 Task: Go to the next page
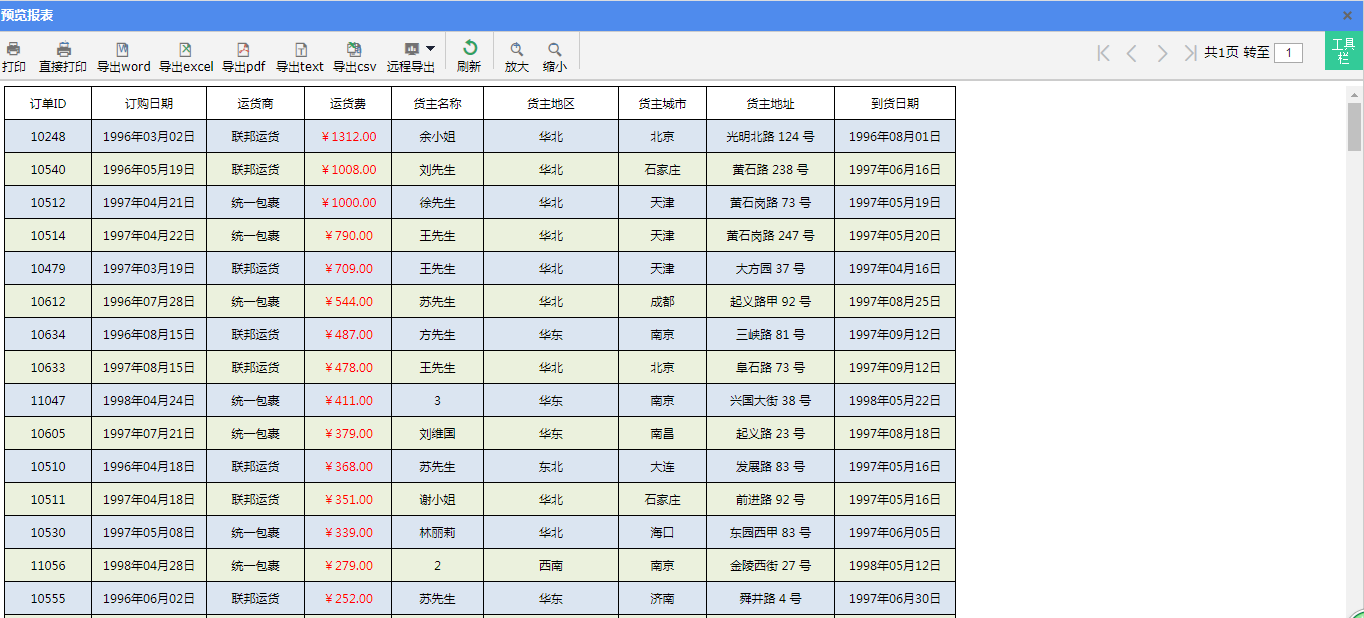1161,53
